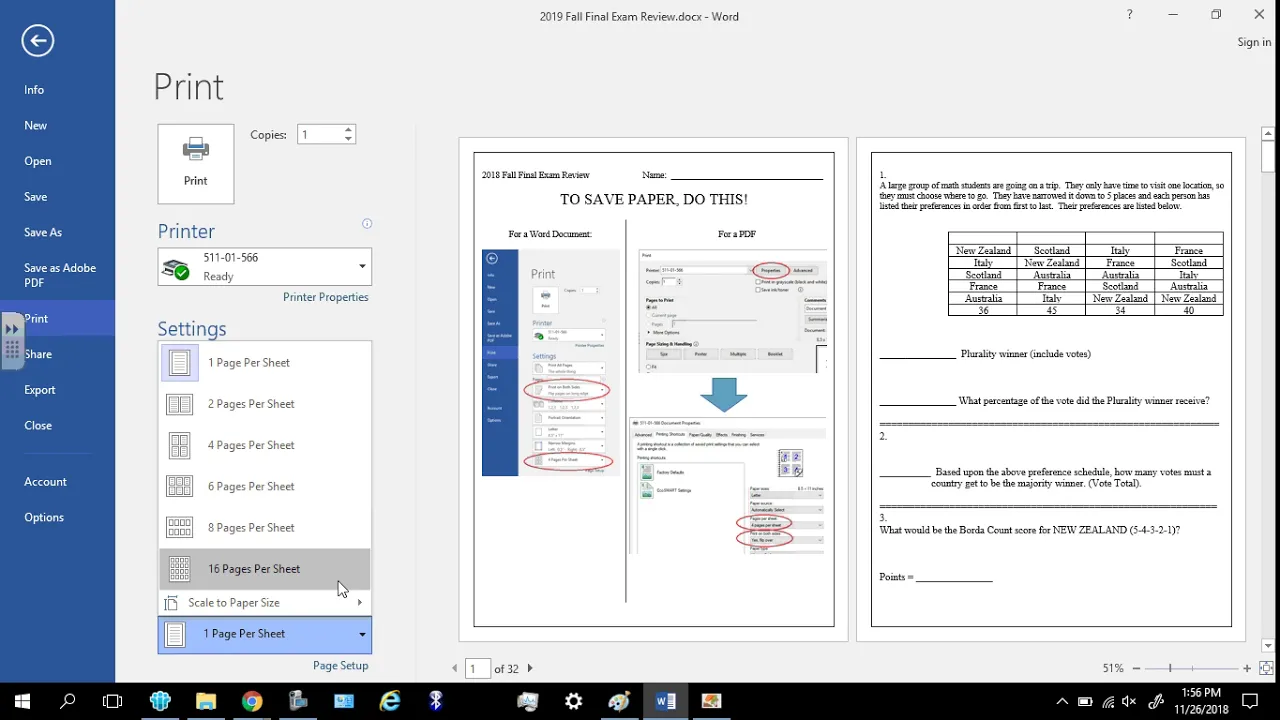This screenshot has height=720, width=1280.
Task: Select 6 Pages Per Sheet
Action: (265, 486)
